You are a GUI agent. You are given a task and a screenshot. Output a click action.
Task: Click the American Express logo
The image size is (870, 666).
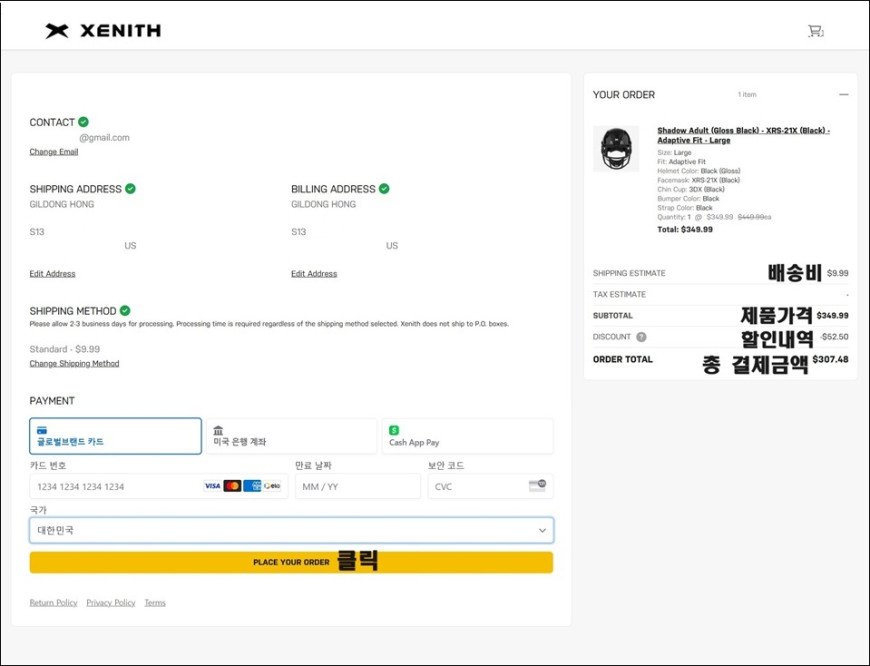(x=252, y=486)
